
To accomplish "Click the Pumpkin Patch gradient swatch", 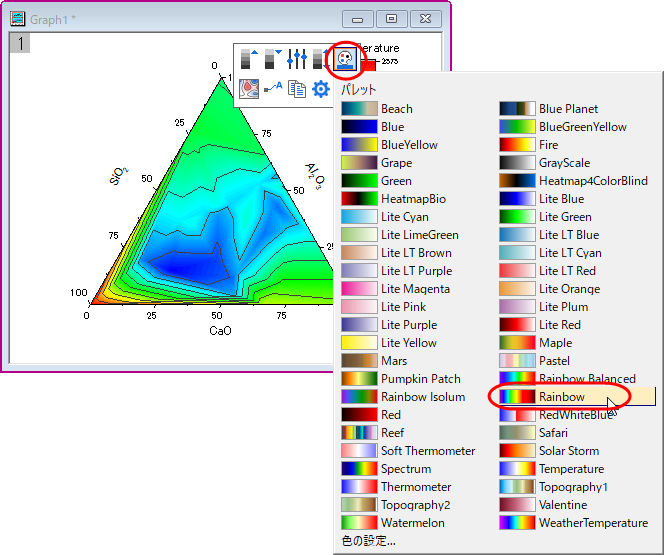I will click(x=359, y=378).
